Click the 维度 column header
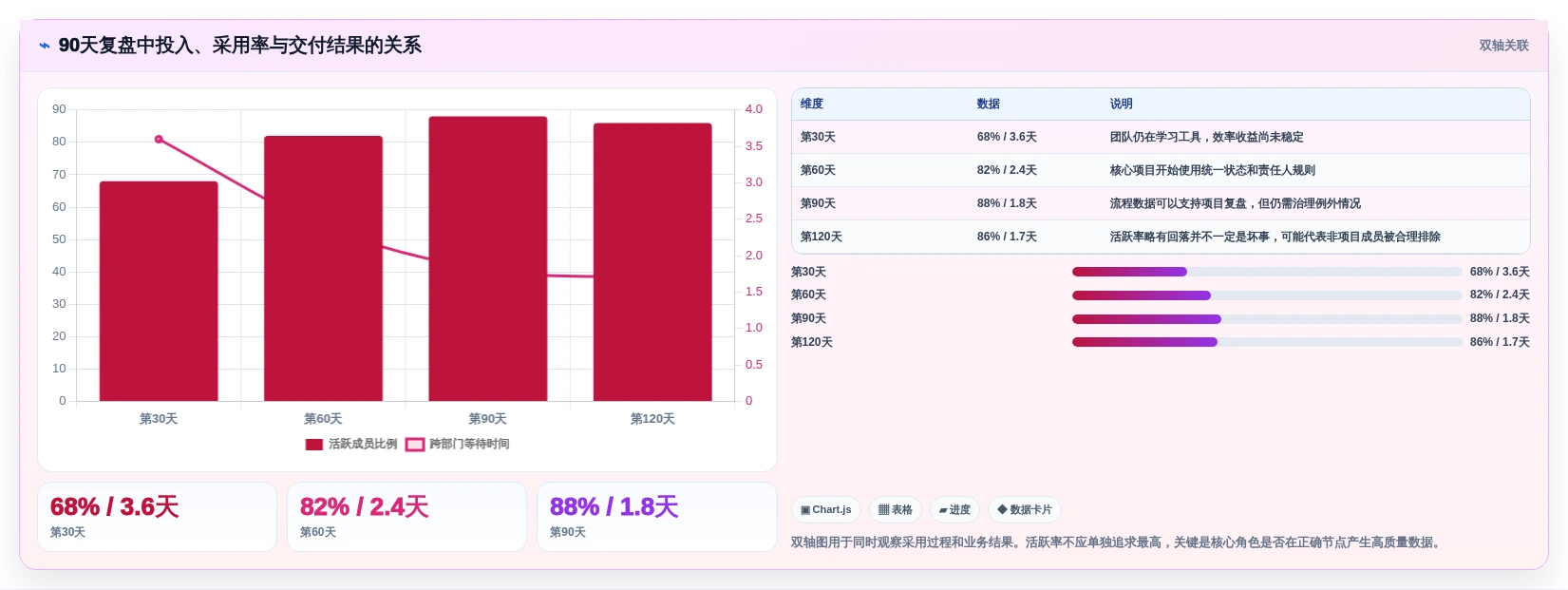 coord(812,105)
